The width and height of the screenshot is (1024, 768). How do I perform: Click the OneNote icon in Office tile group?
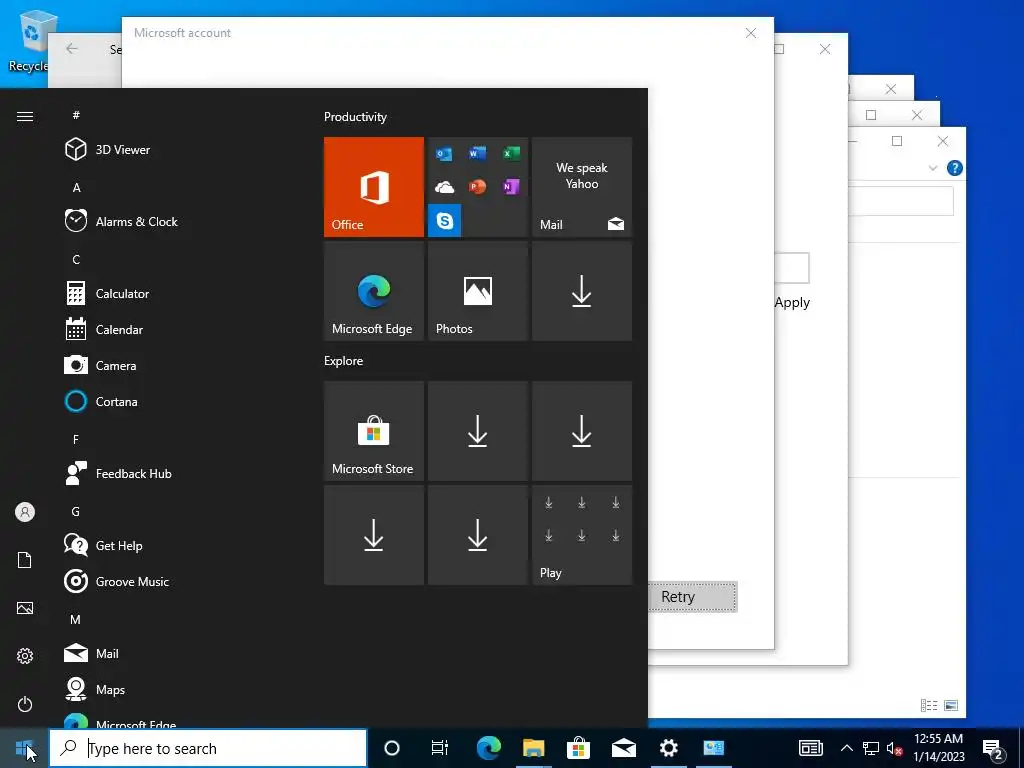pos(511,187)
